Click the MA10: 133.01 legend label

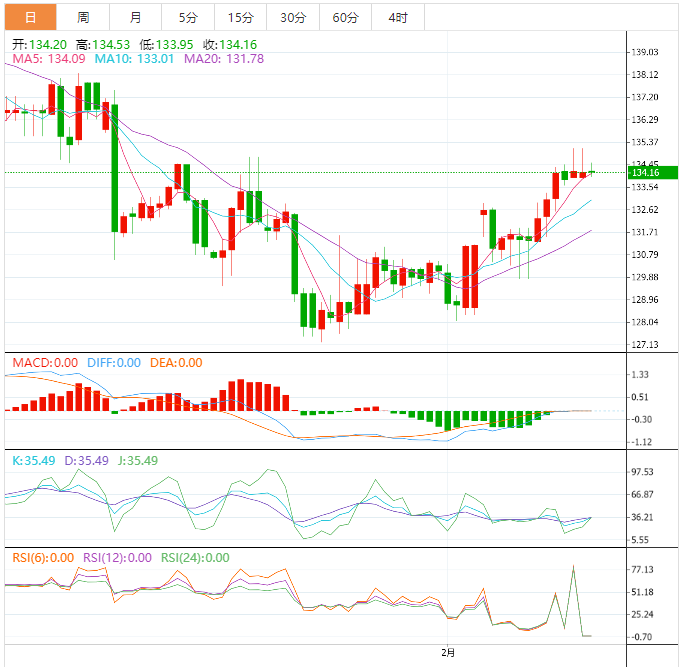coord(135,59)
